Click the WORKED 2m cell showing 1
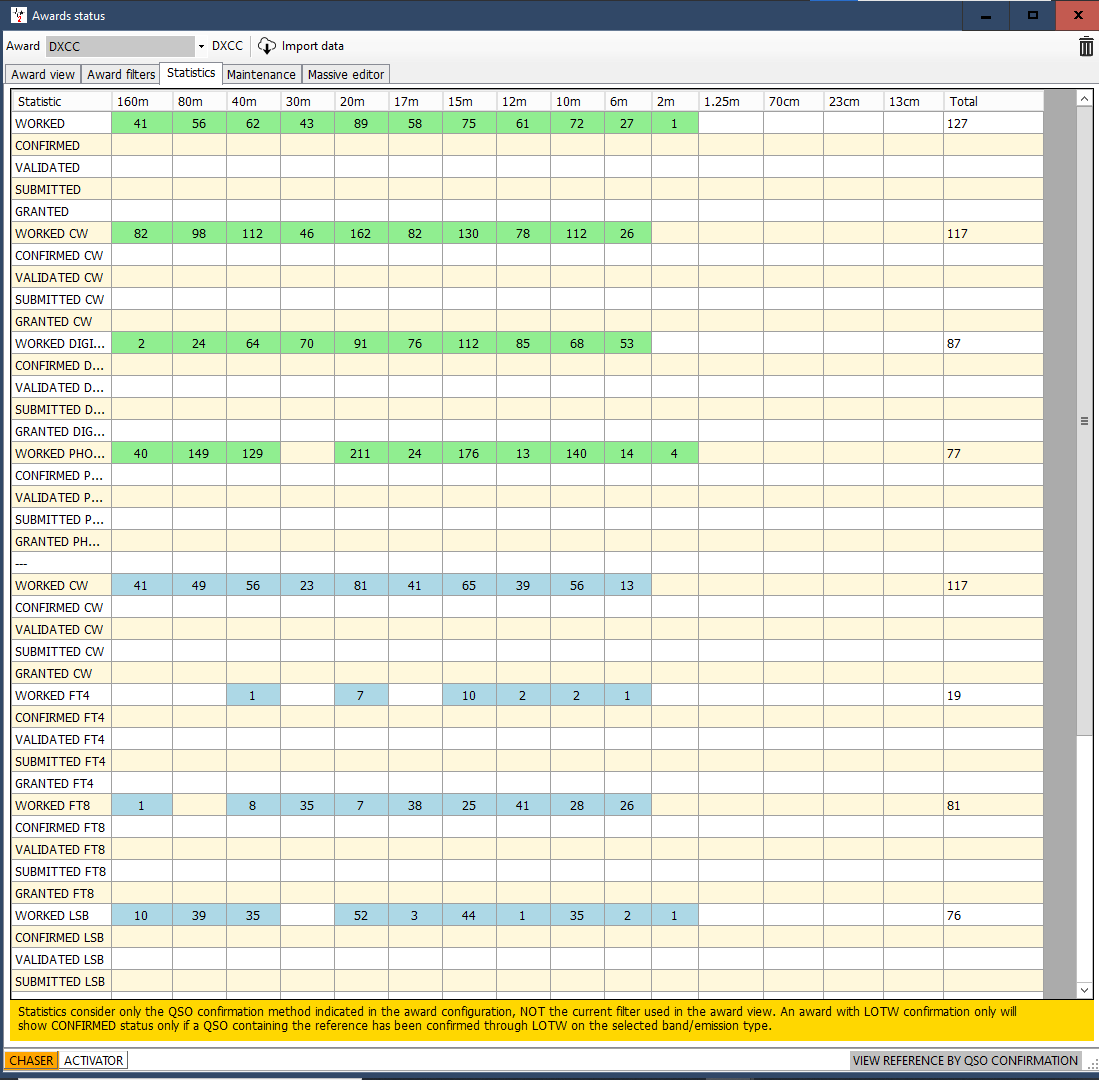This screenshot has height=1080, width=1099. point(674,123)
